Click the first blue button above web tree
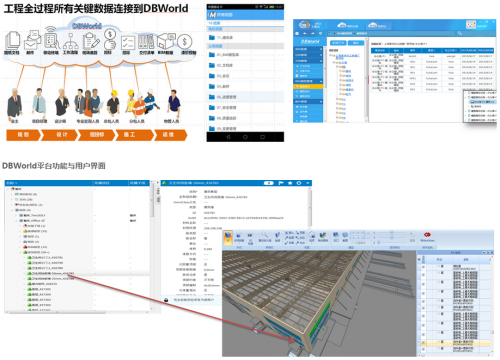Viewport: 500px width, 360px height. [x=338, y=43]
